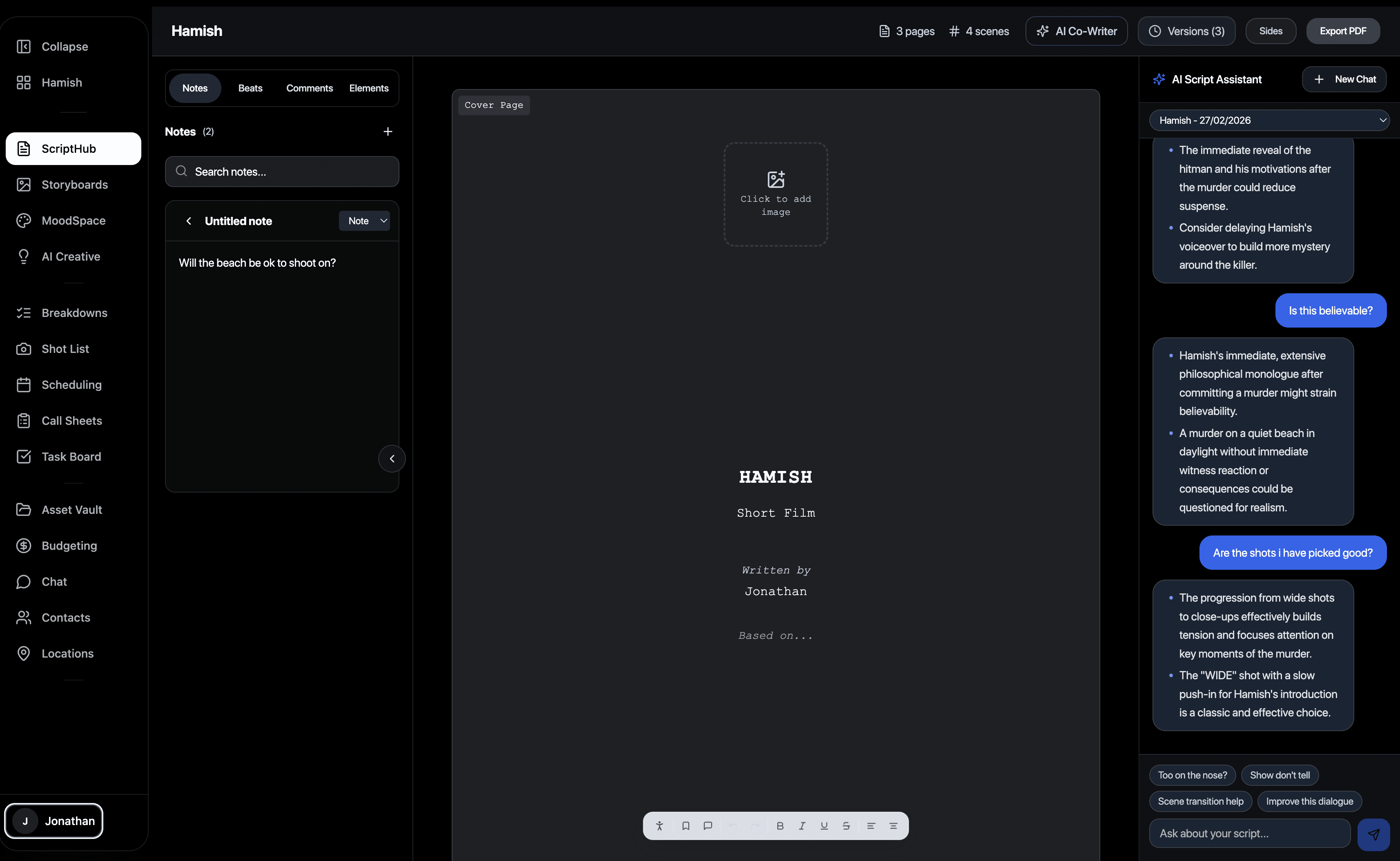Toggle bold formatting
Image resolution: width=1400 pixels, height=861 pixels.
point(780,826)
